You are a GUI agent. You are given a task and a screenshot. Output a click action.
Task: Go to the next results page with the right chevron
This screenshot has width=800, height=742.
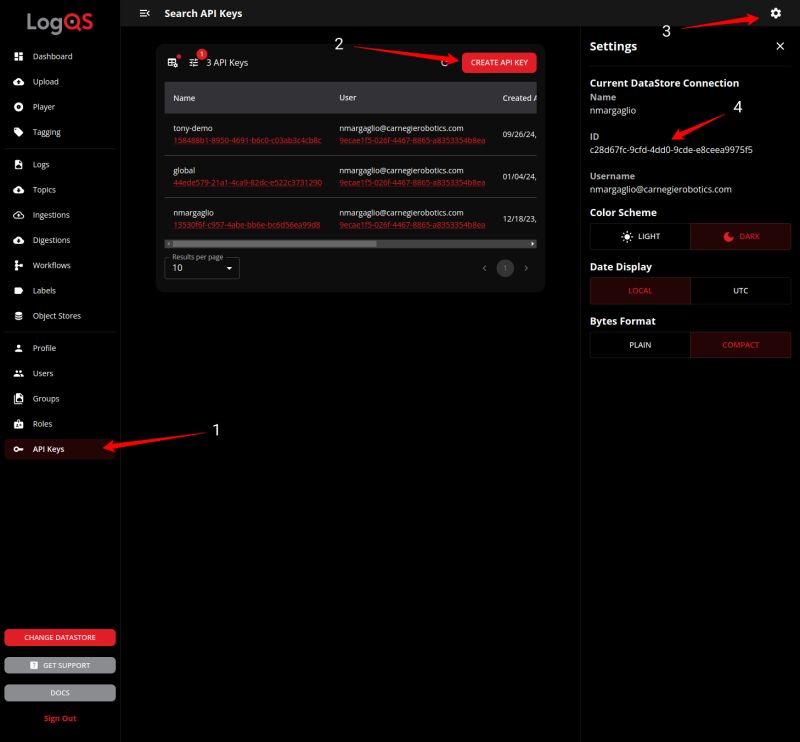pyautogui.click(x=527, y=268)
